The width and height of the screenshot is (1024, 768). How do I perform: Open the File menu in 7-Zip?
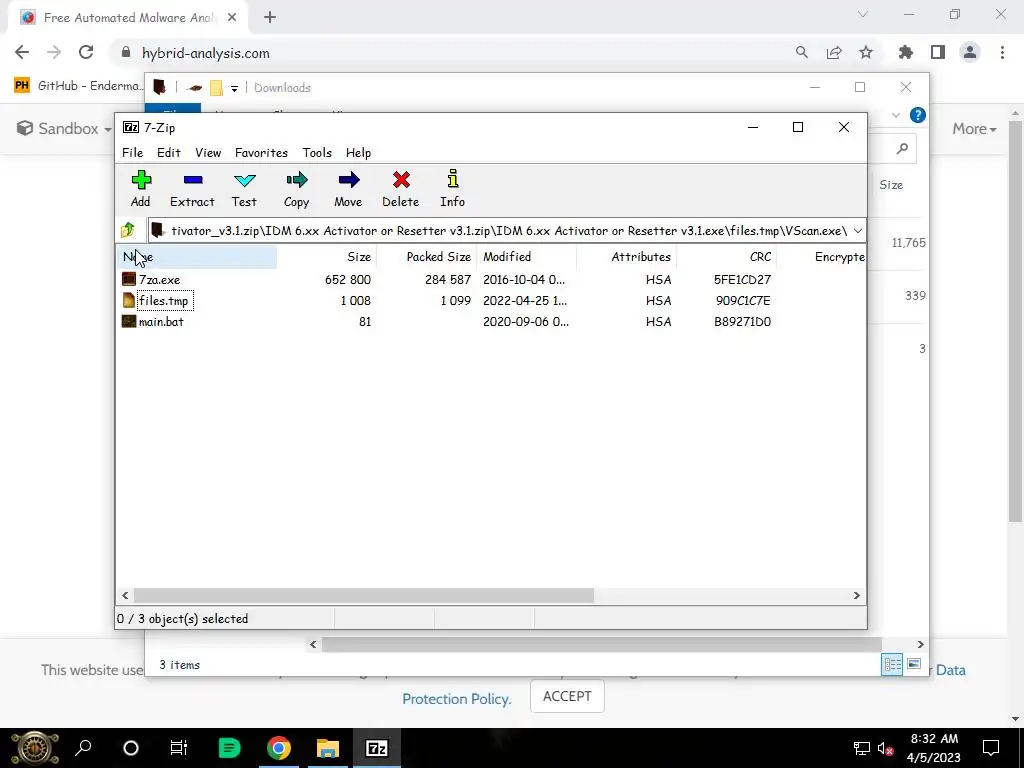tap(133, 152)
